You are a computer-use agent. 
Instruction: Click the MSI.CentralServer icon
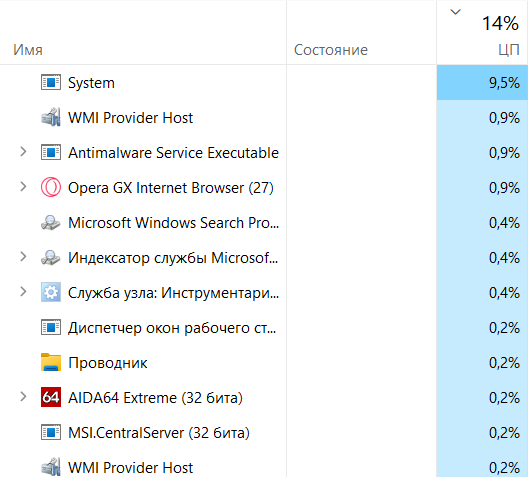(x=51, y=433)
